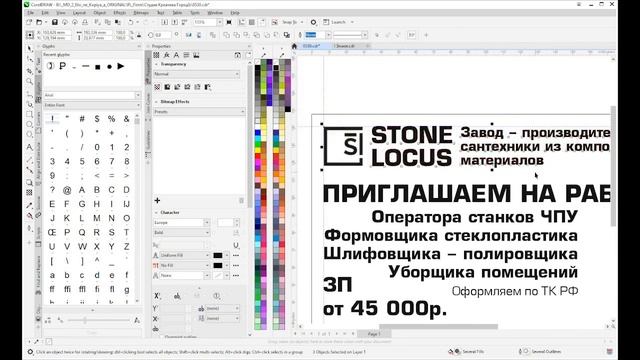Open the Object menu
640x360 pixels.
[100, 13]
